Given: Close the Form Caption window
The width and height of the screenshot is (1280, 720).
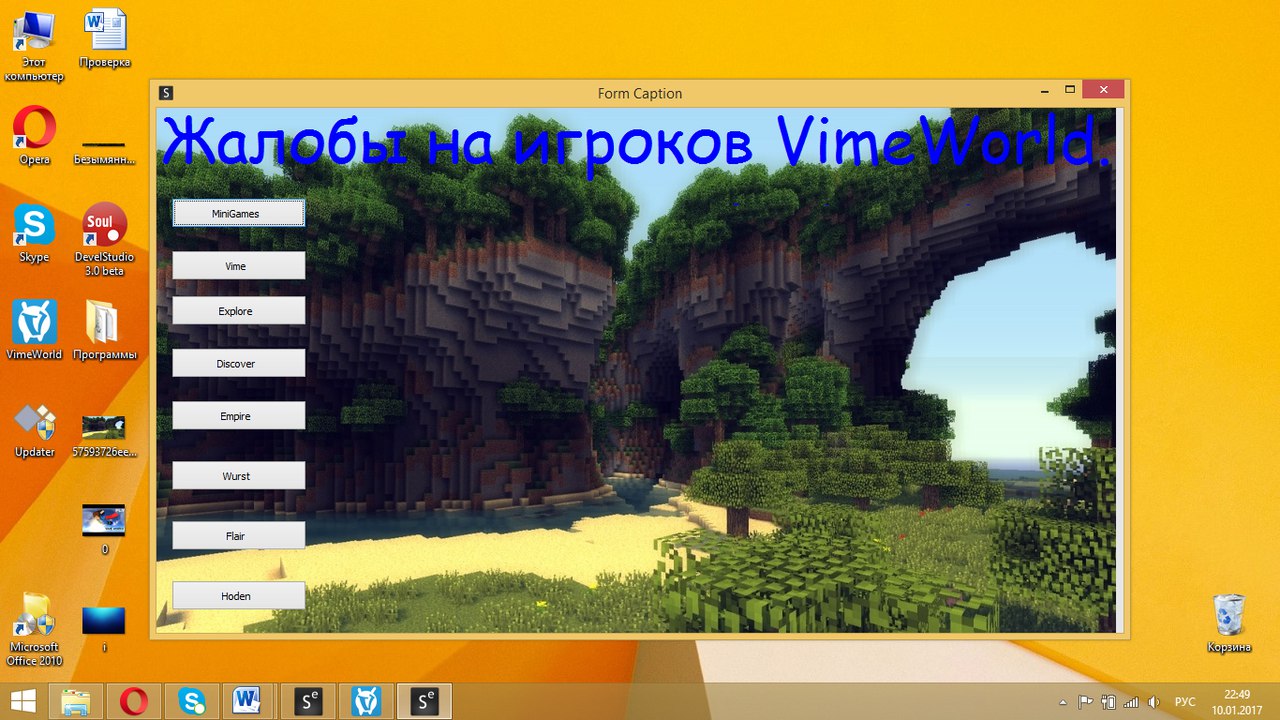Looking at the screenshot, I should pyautogui.click(x=1103, y=89).
